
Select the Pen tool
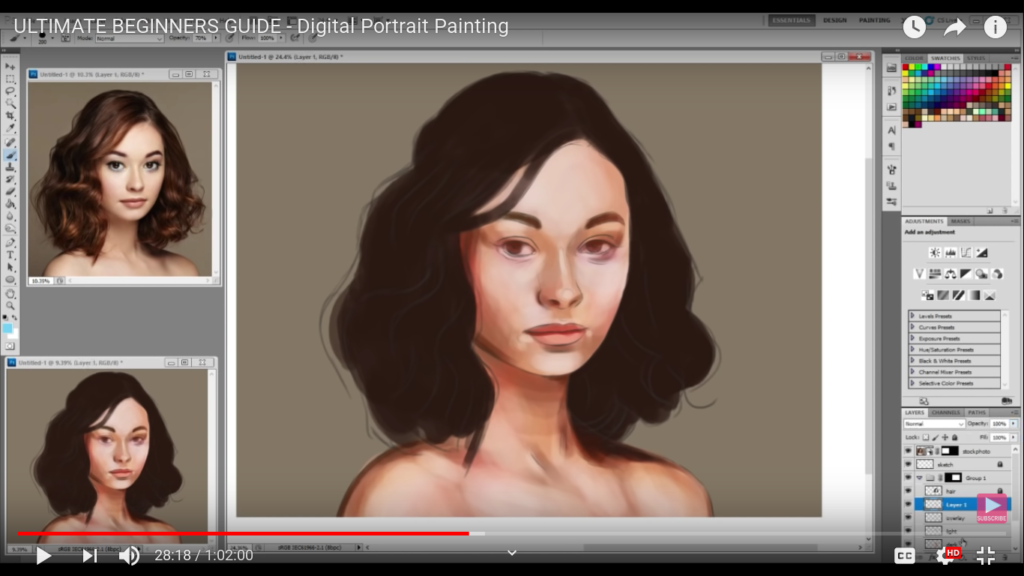tap(10, 243)
